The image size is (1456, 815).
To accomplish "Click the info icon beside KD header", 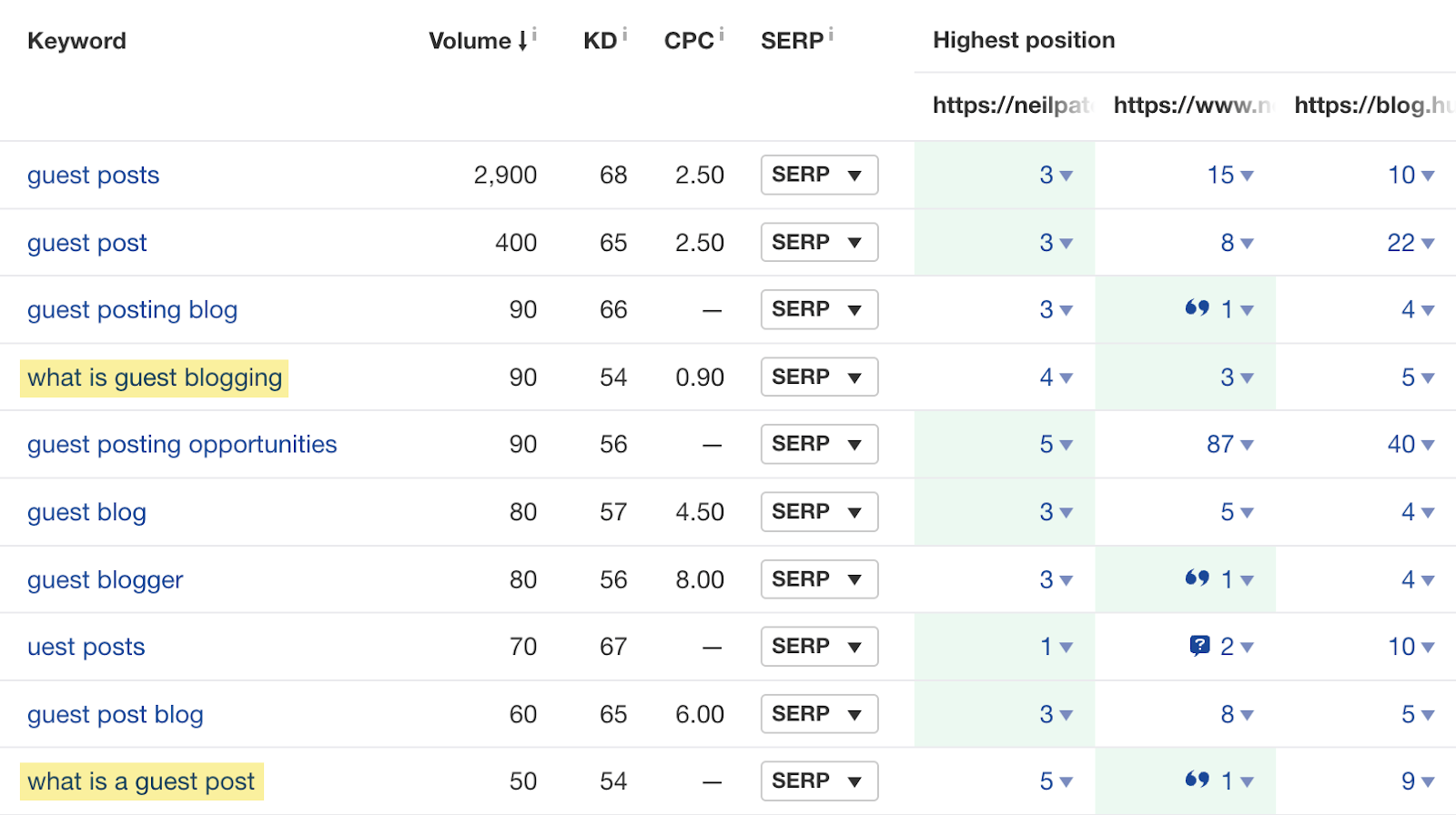I will click(625, 35).
